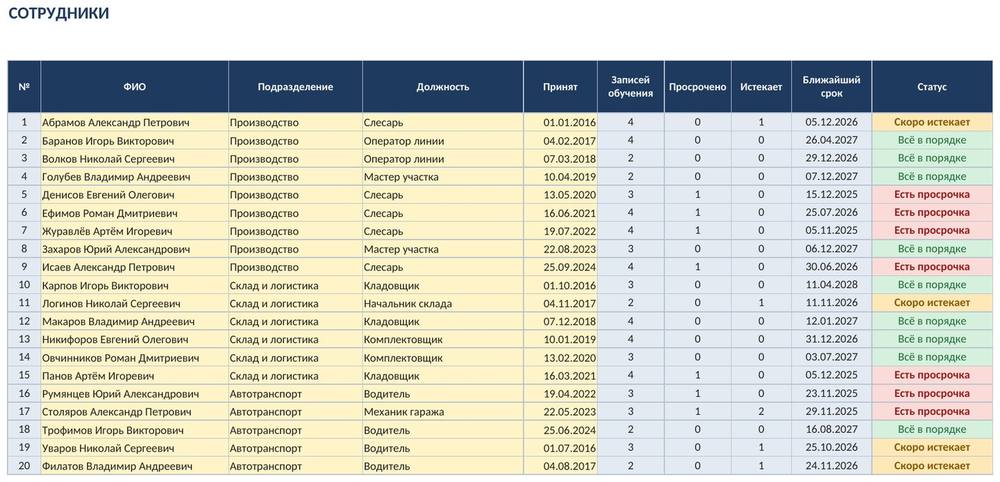Screen dimensions: 1000x482
Task: Click Есть просрочка status in Денисов's row
Action: pos(932,194)
